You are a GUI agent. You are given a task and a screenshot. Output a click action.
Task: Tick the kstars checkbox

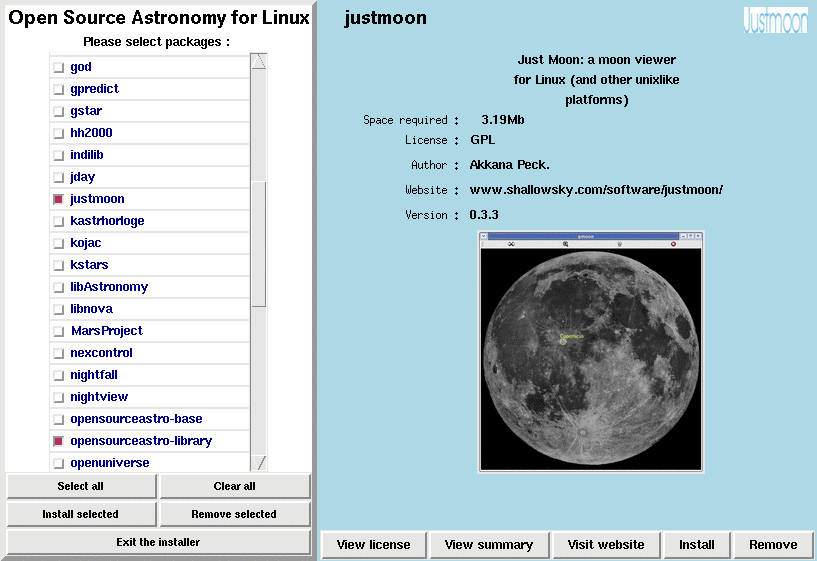click(58, 265)
